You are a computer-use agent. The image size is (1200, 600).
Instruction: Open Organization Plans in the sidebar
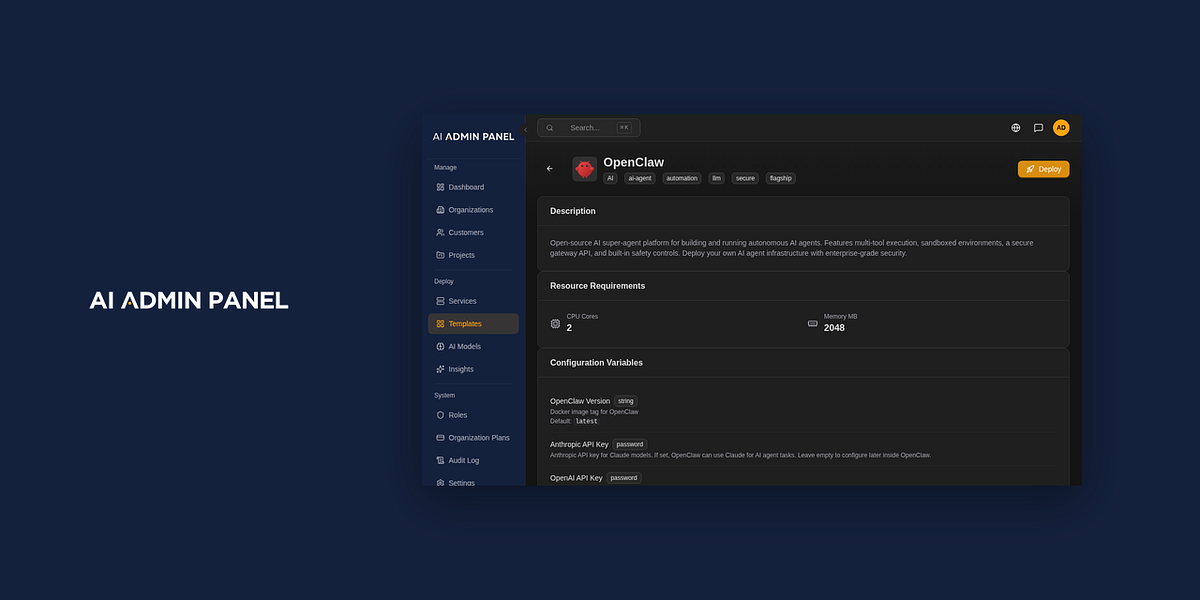(473, 438)
